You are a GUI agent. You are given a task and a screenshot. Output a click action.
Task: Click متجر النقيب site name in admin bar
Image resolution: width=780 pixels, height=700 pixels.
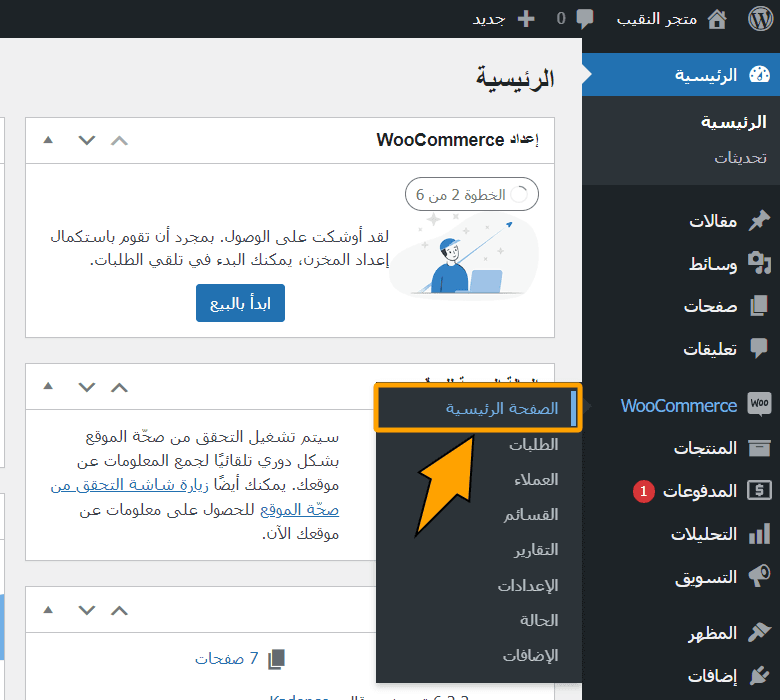tap(657, 19)
